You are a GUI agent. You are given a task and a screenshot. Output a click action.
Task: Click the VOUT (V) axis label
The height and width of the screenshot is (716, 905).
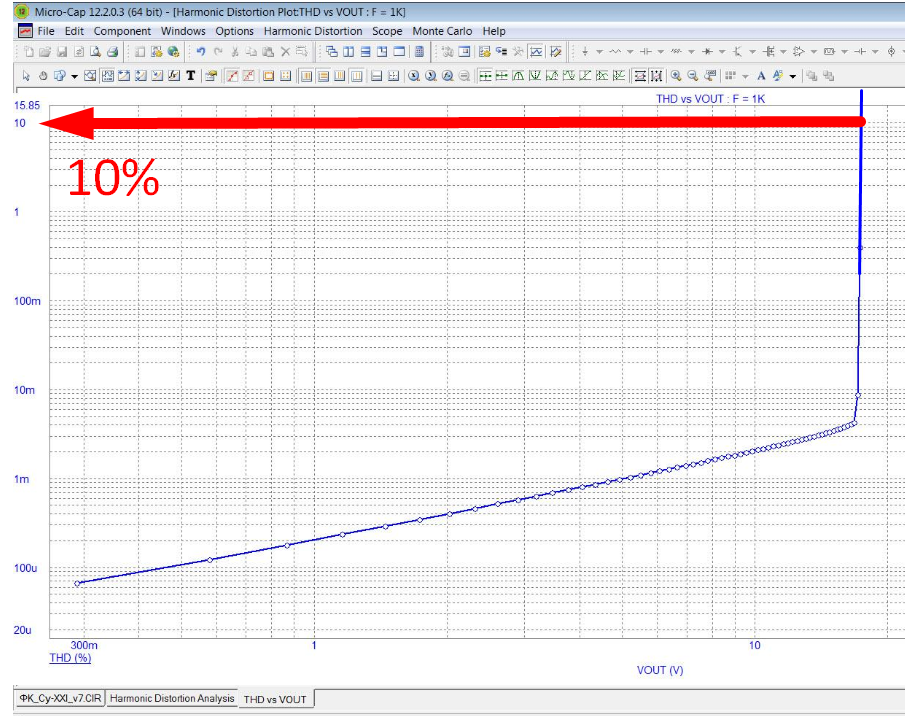pyautogui.click(x=660, y=670)
